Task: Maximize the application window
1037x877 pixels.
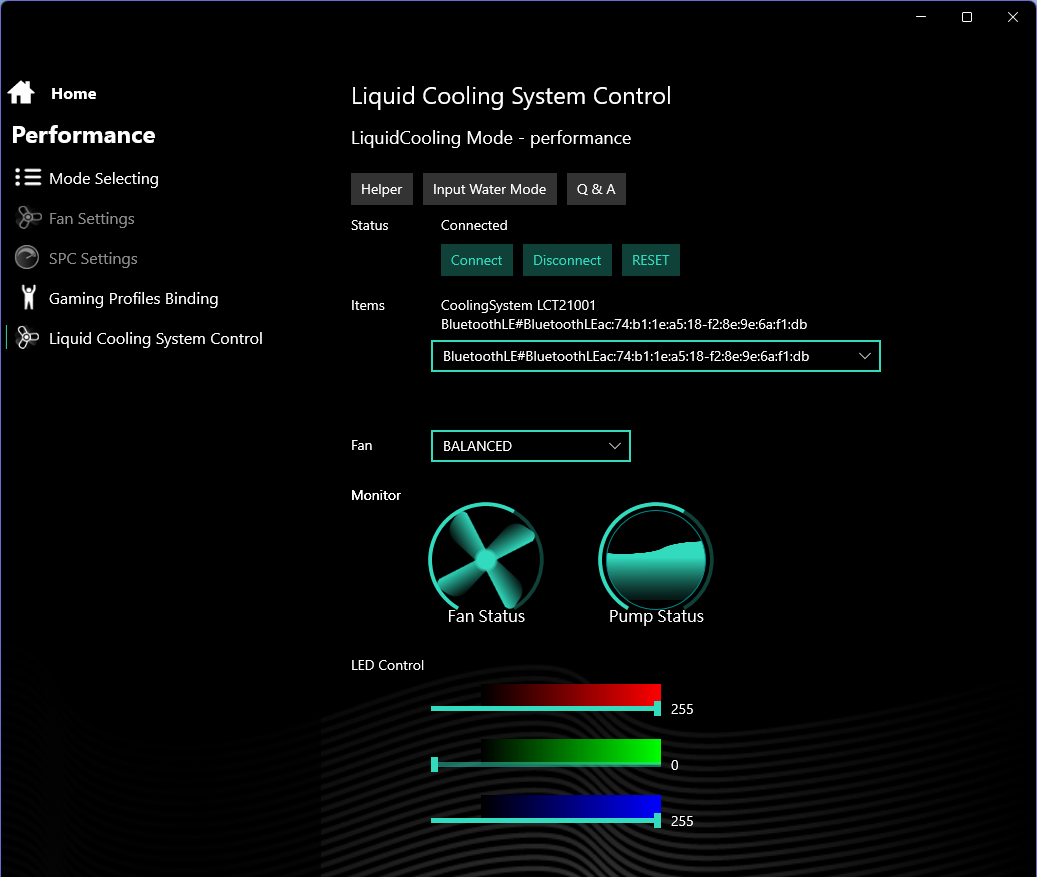Action: (x=967, y=17)
